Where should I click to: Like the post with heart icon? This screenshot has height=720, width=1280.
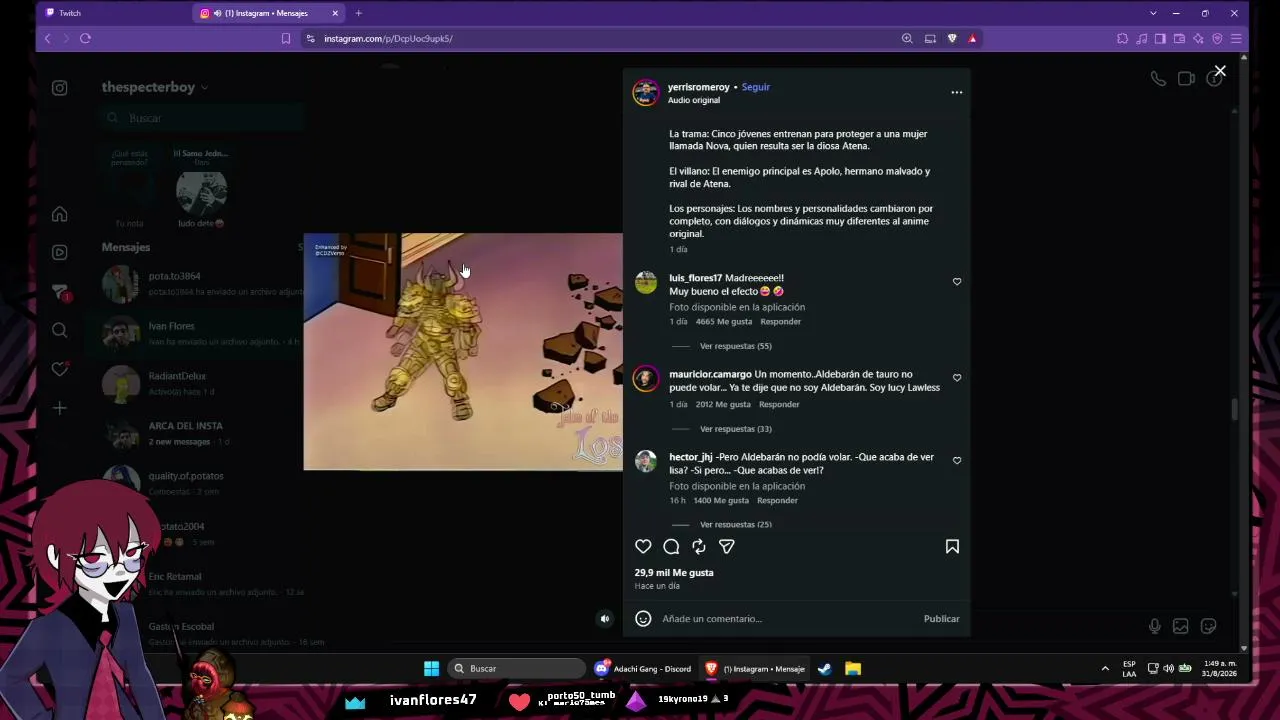point(643,546)
